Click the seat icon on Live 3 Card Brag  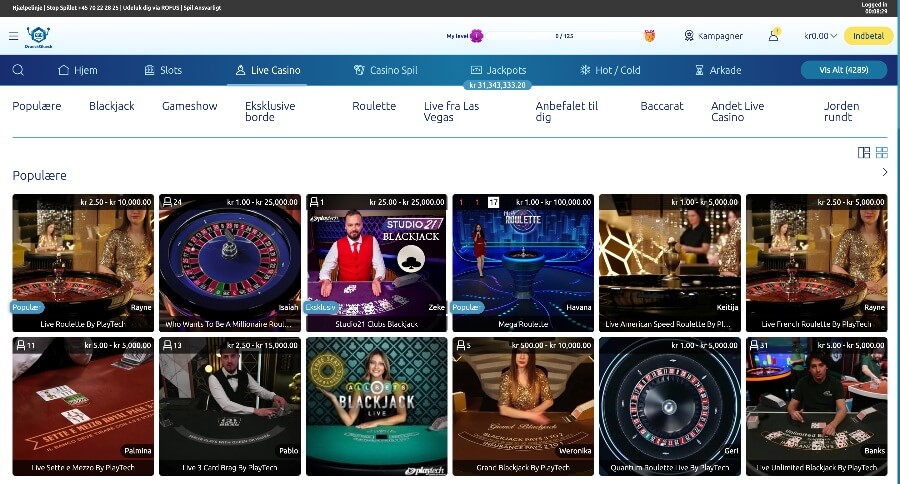coord(167,345)
